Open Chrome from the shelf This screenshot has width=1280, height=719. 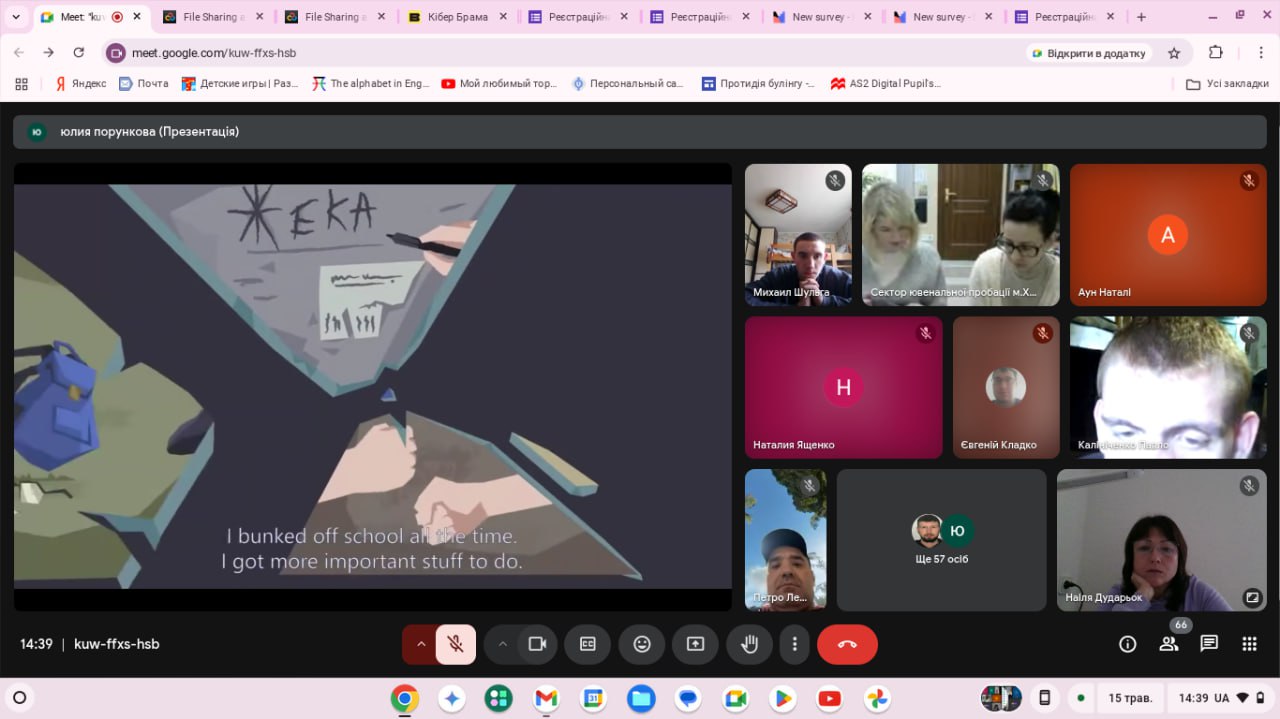tap(405, 698)
